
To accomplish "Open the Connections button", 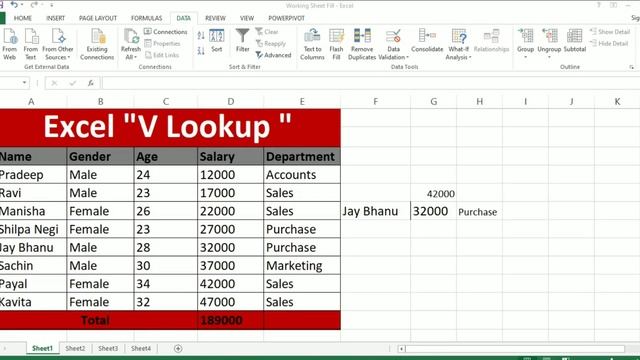I will click(165, 32).
